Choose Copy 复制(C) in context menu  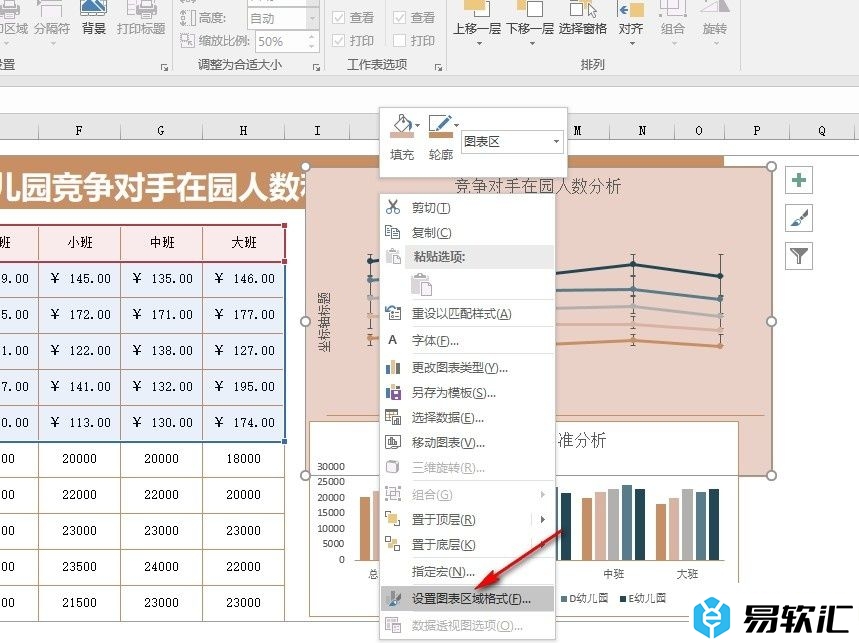(467, 233)
